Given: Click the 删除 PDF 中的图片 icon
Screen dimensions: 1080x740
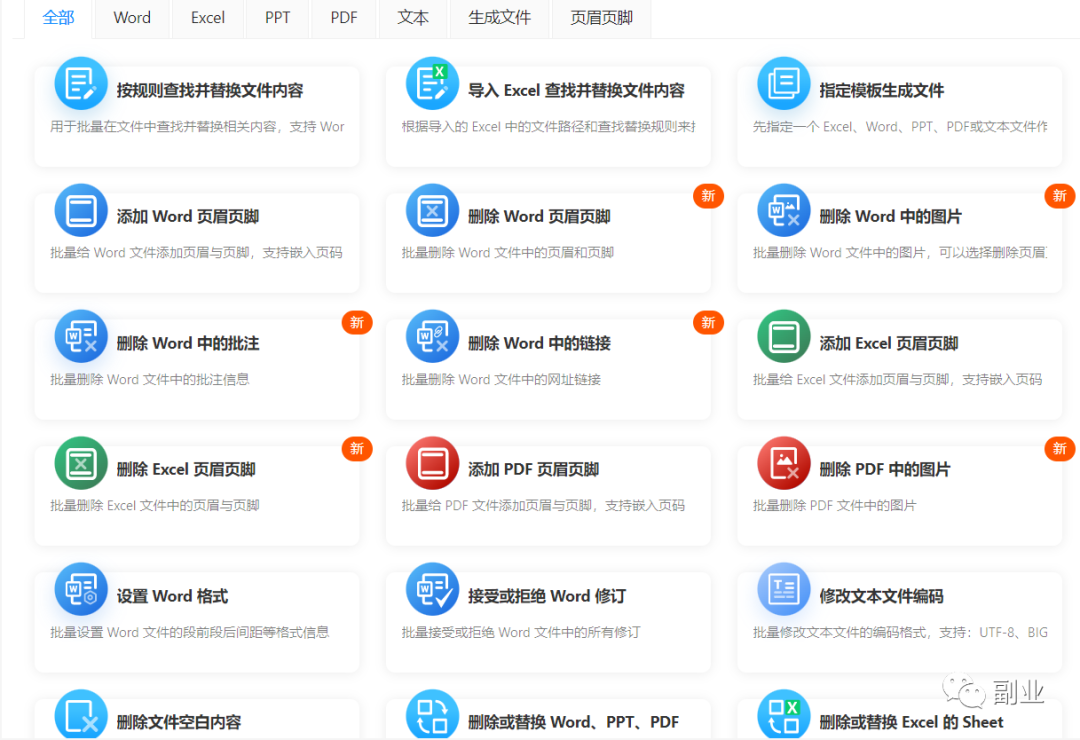Looking at the screenshot, I should (x=783, y=463).
